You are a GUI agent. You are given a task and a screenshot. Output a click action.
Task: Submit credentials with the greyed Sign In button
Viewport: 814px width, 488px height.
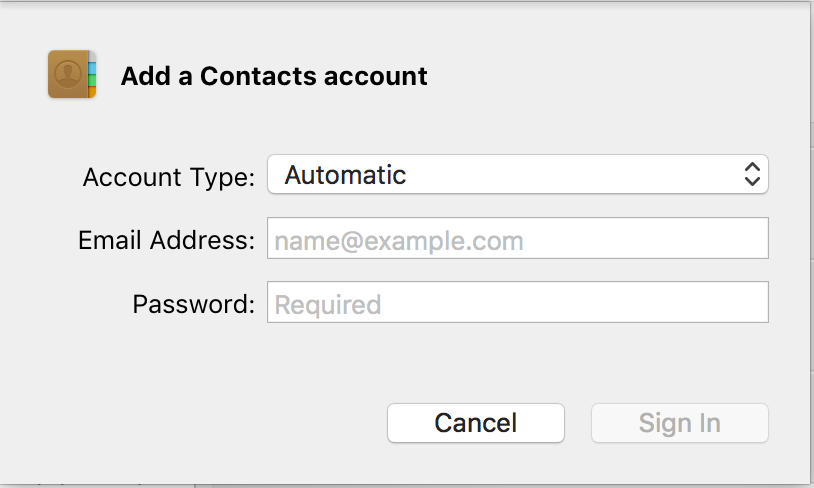point(680,423)
